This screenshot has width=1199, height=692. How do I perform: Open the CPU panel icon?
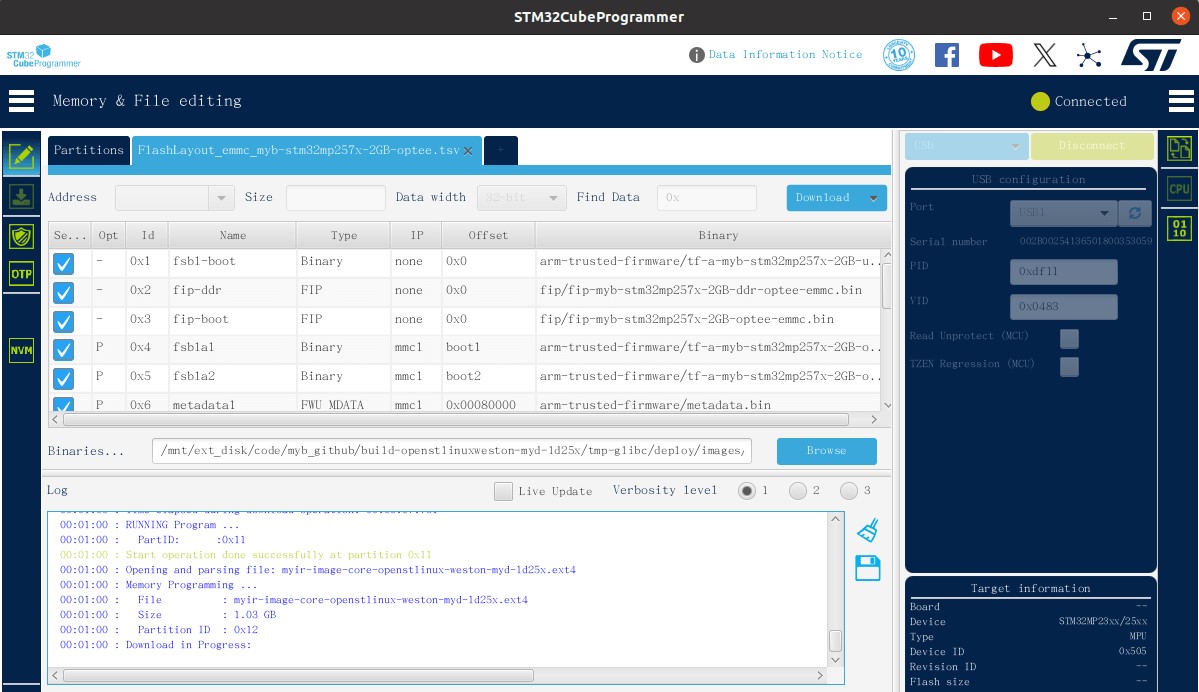(1179, 189)
